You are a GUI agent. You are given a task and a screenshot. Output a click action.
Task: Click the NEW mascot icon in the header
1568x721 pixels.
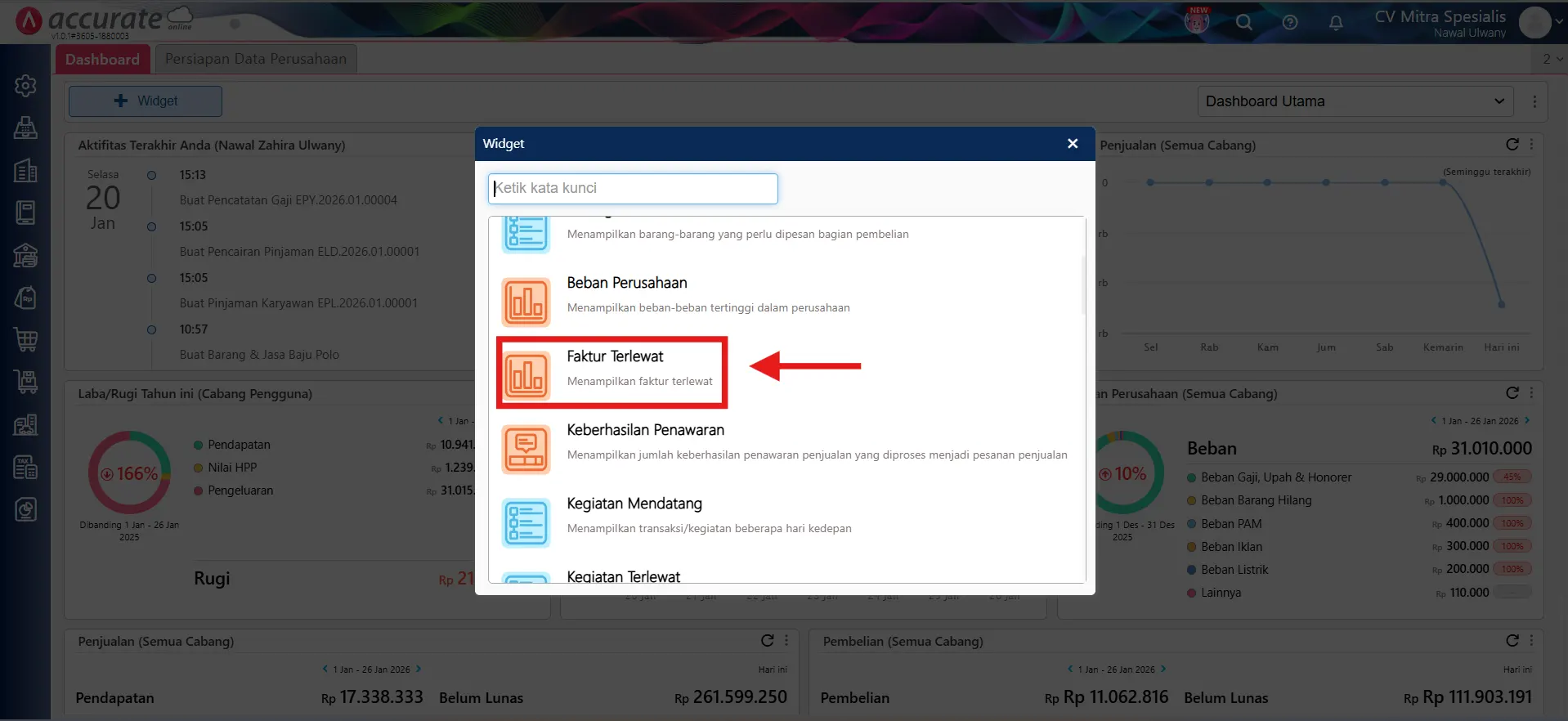coord(1197,20)
